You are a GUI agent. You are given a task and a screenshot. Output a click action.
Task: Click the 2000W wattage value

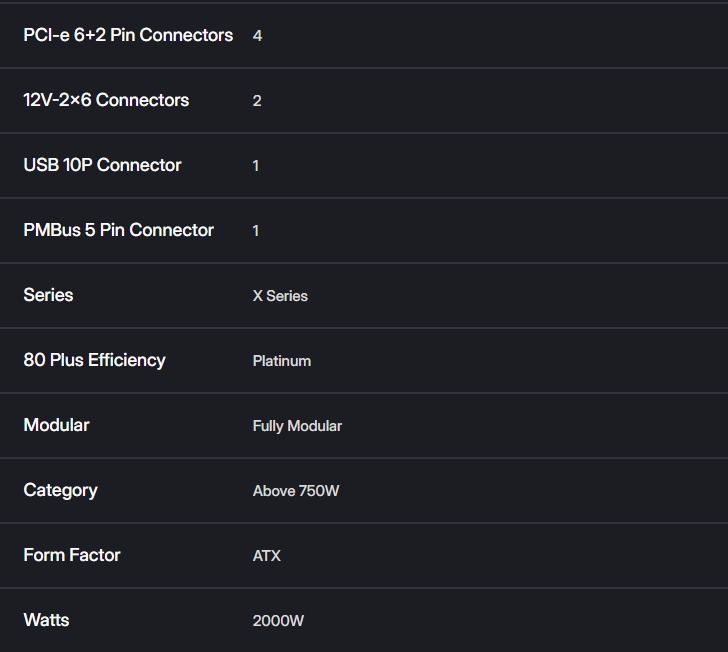[x=278, y=621]
